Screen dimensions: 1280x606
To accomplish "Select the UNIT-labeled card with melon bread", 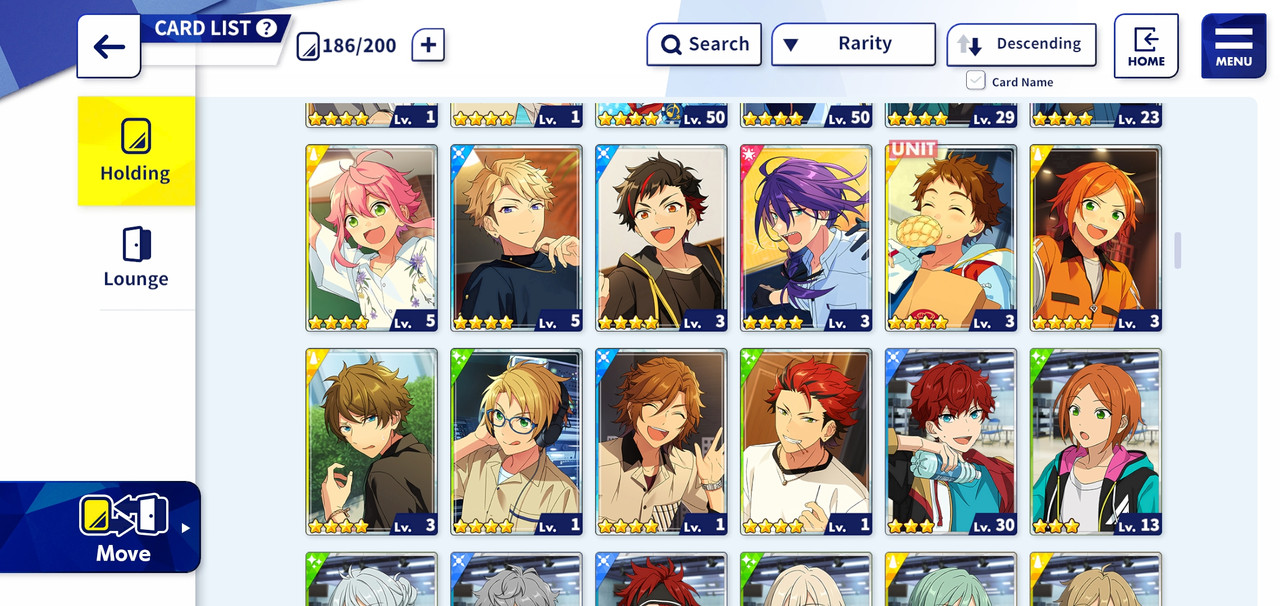I will point(951,238).
